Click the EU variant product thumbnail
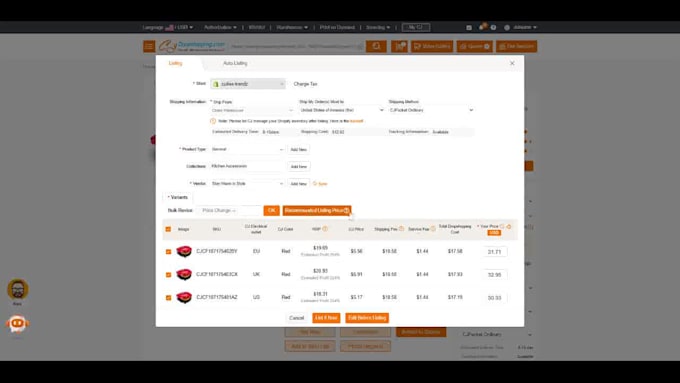This screenshot has height=383, width=680. point(184,251)
